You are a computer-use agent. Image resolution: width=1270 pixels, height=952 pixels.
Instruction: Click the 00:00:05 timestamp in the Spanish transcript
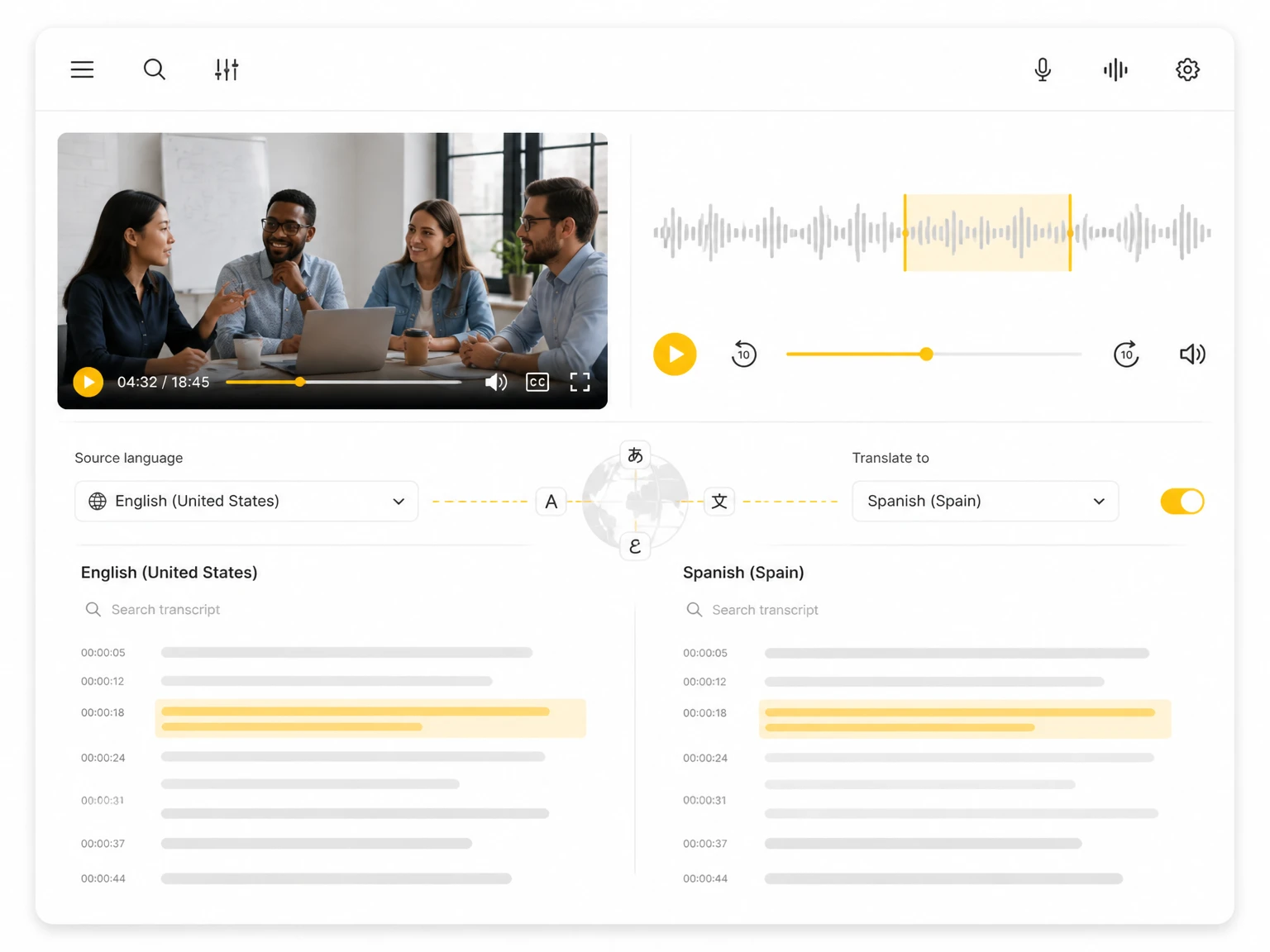pos(705,653)
